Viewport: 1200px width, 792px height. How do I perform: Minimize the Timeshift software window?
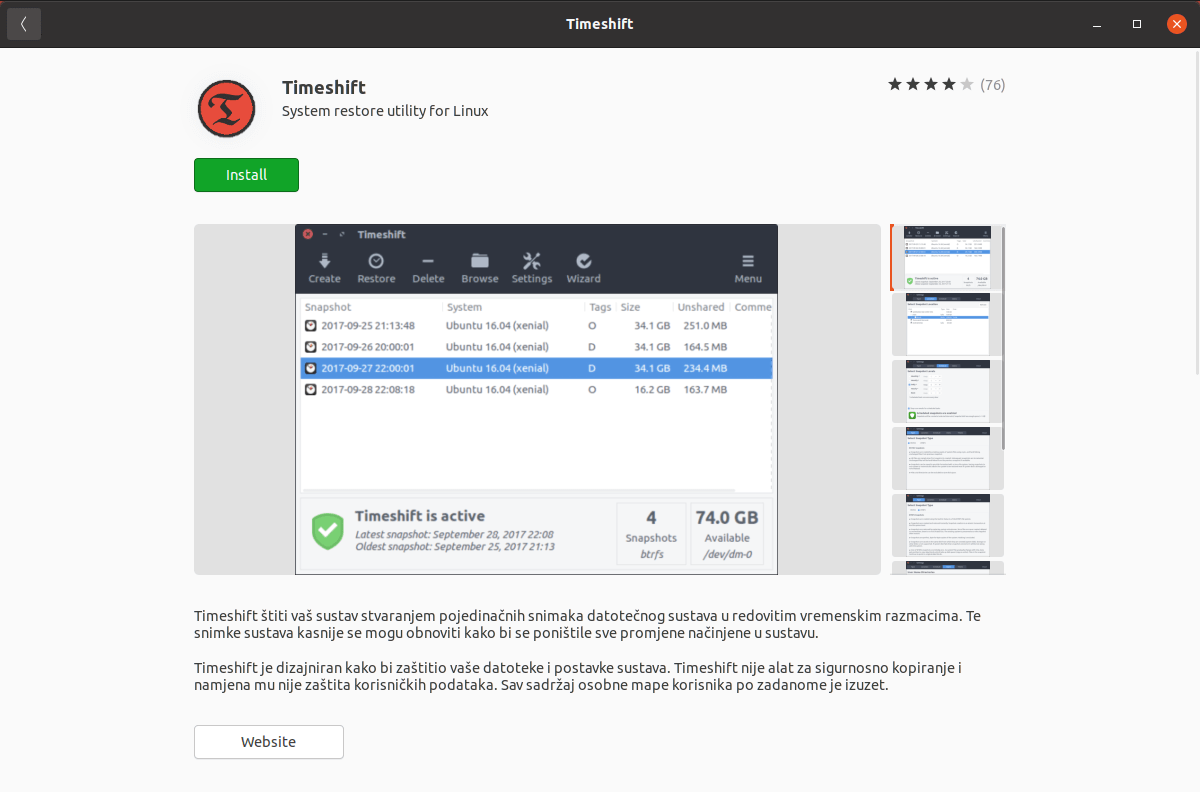pos(1099,24)
